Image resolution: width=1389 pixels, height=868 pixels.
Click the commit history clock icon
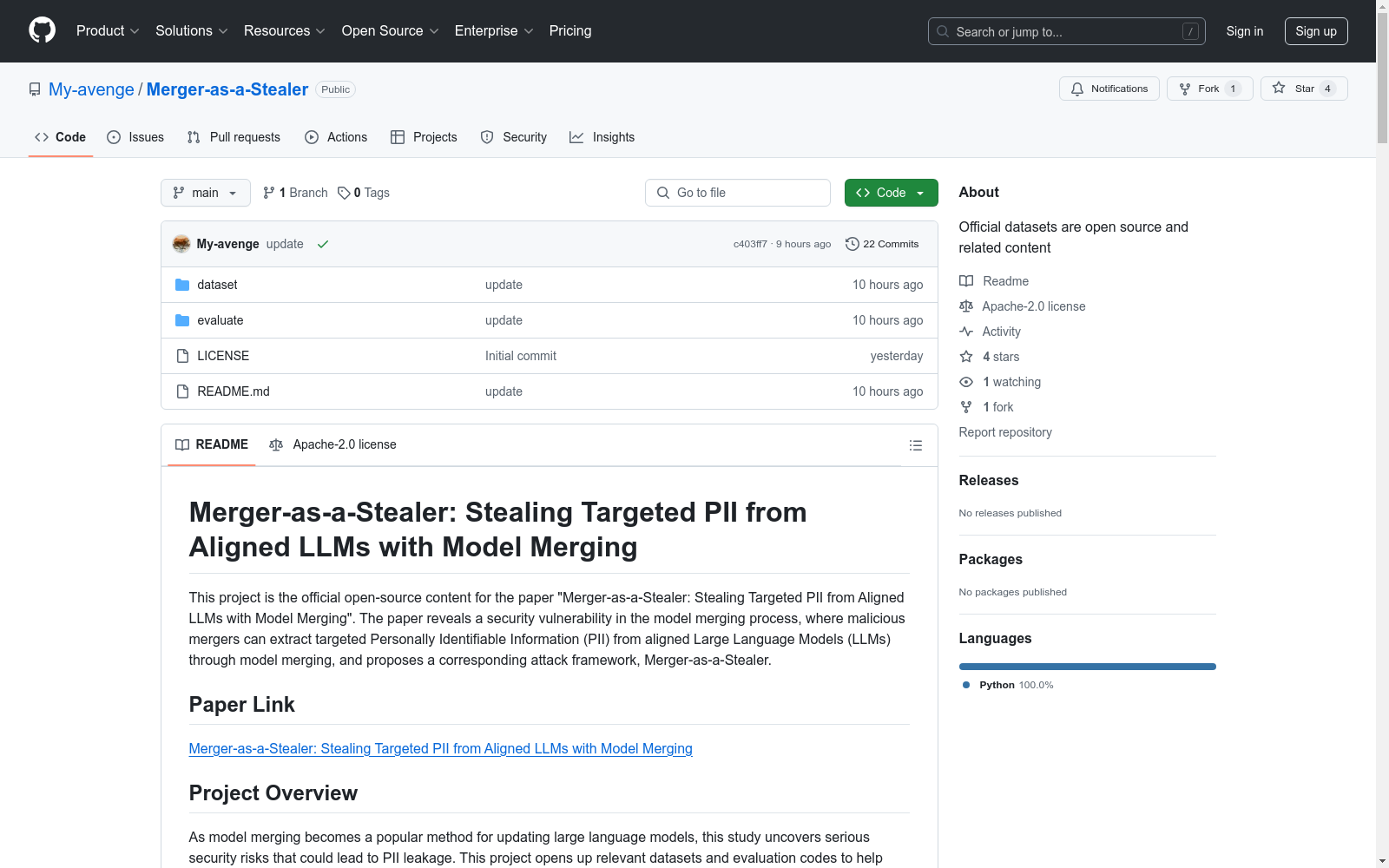point(852,244)
